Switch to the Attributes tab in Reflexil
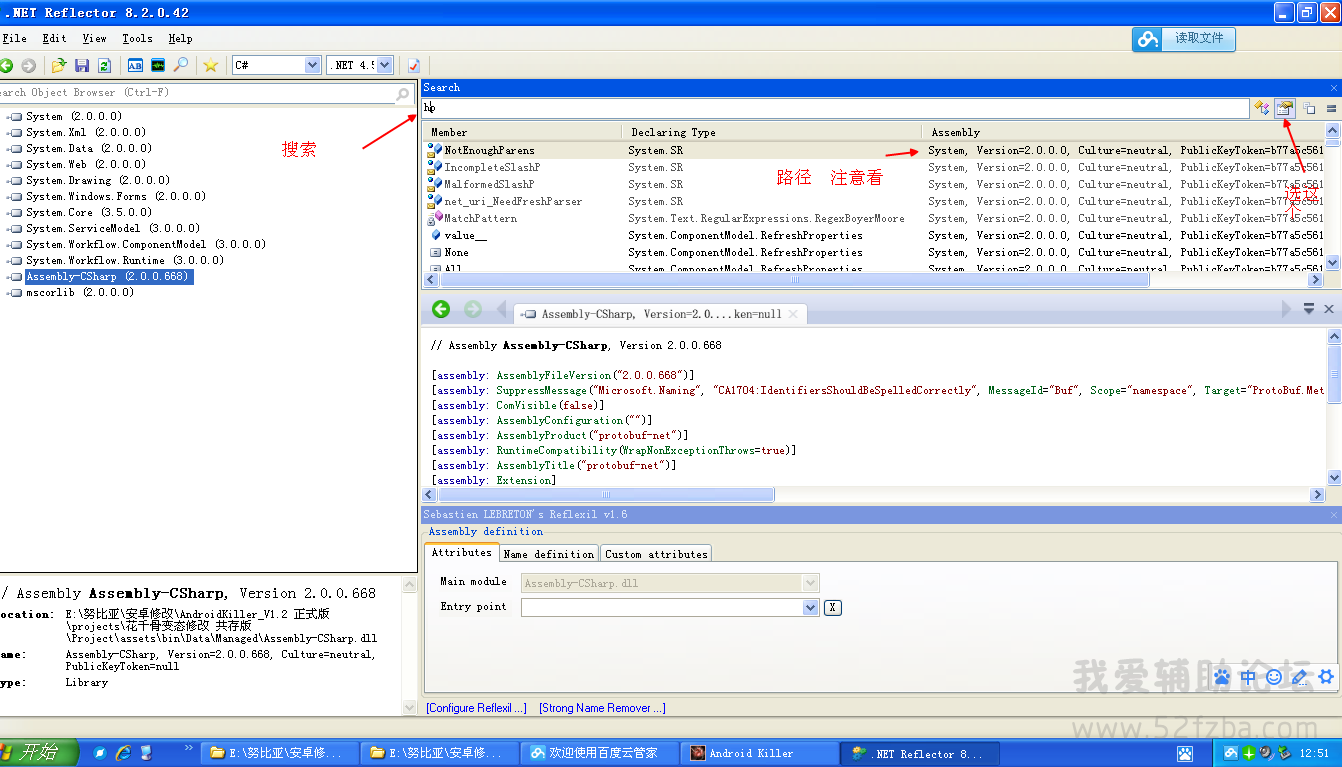Image resolution: width=1342 pixels, height=767 pixels. (x=461, y=553)
